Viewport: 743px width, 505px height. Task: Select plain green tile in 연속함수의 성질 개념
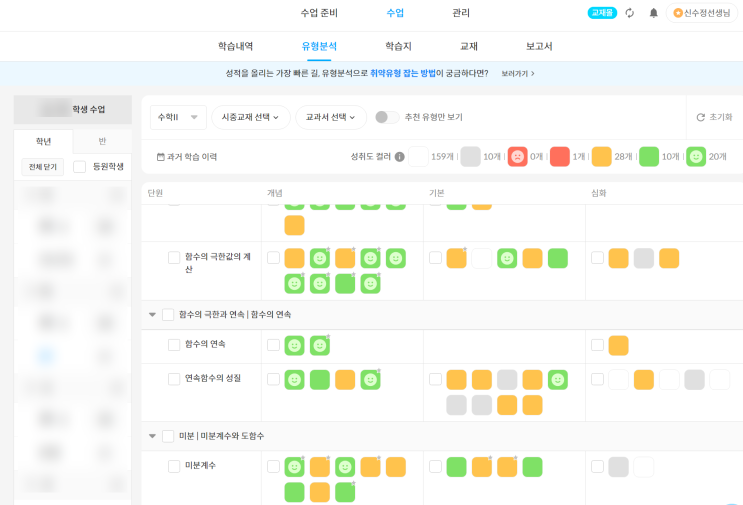click(x=320, y=379)
